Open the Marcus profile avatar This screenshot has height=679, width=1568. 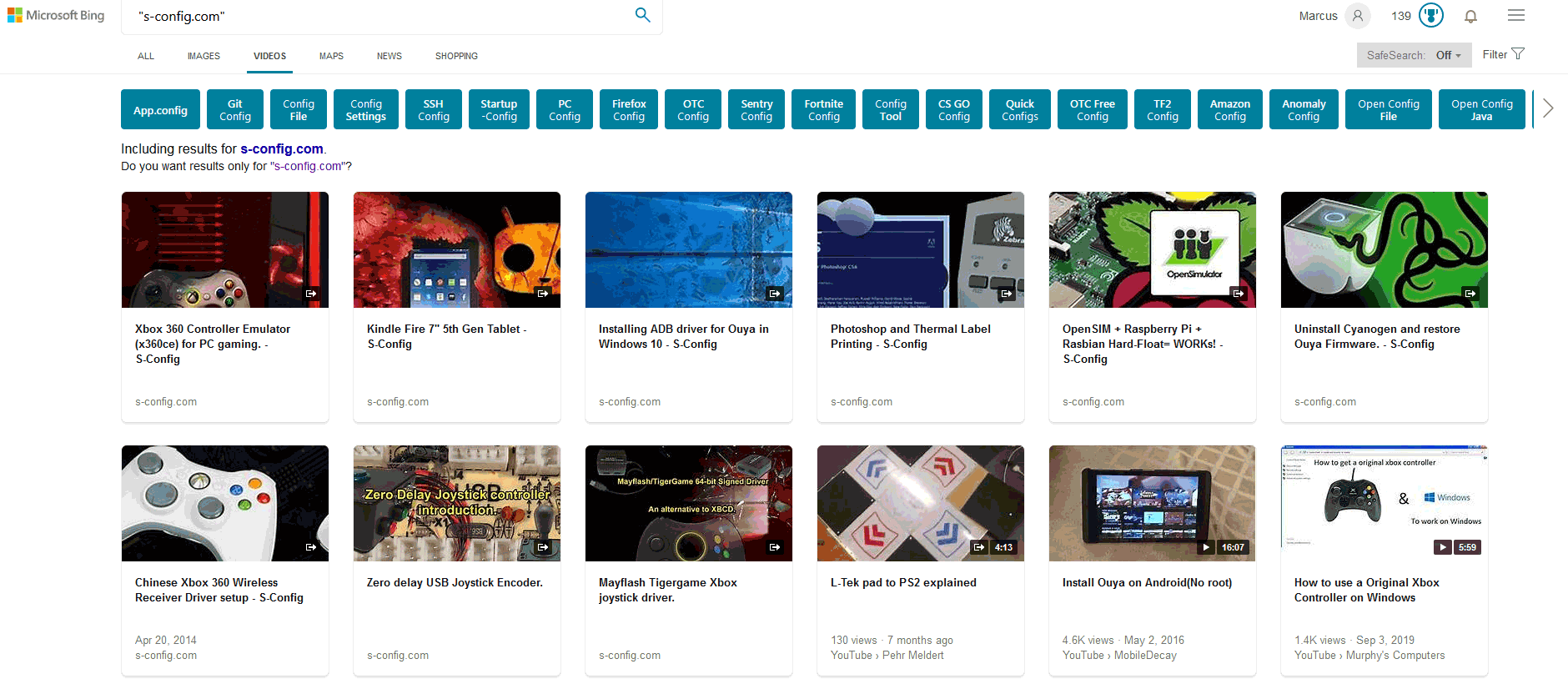click(1358, 16)
